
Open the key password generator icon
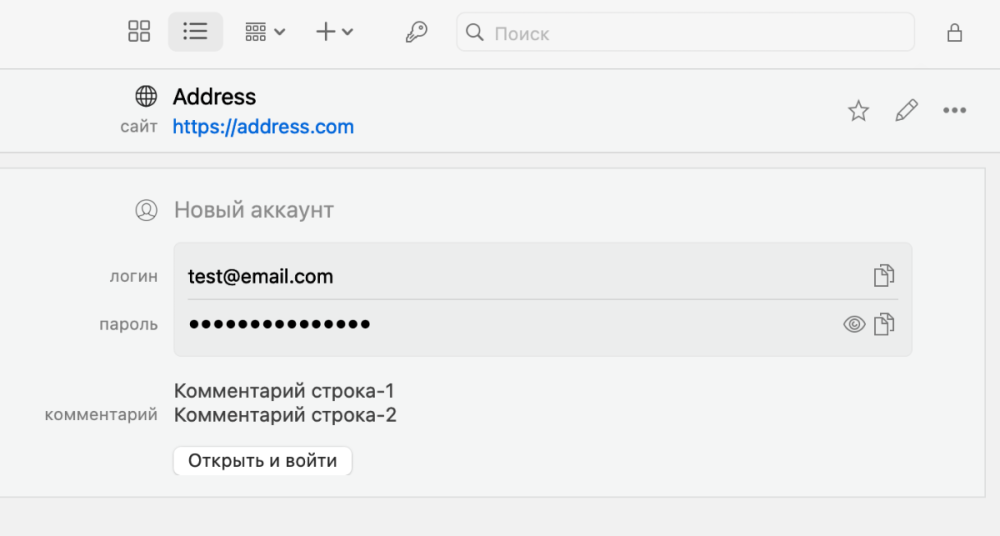point(416,32)
